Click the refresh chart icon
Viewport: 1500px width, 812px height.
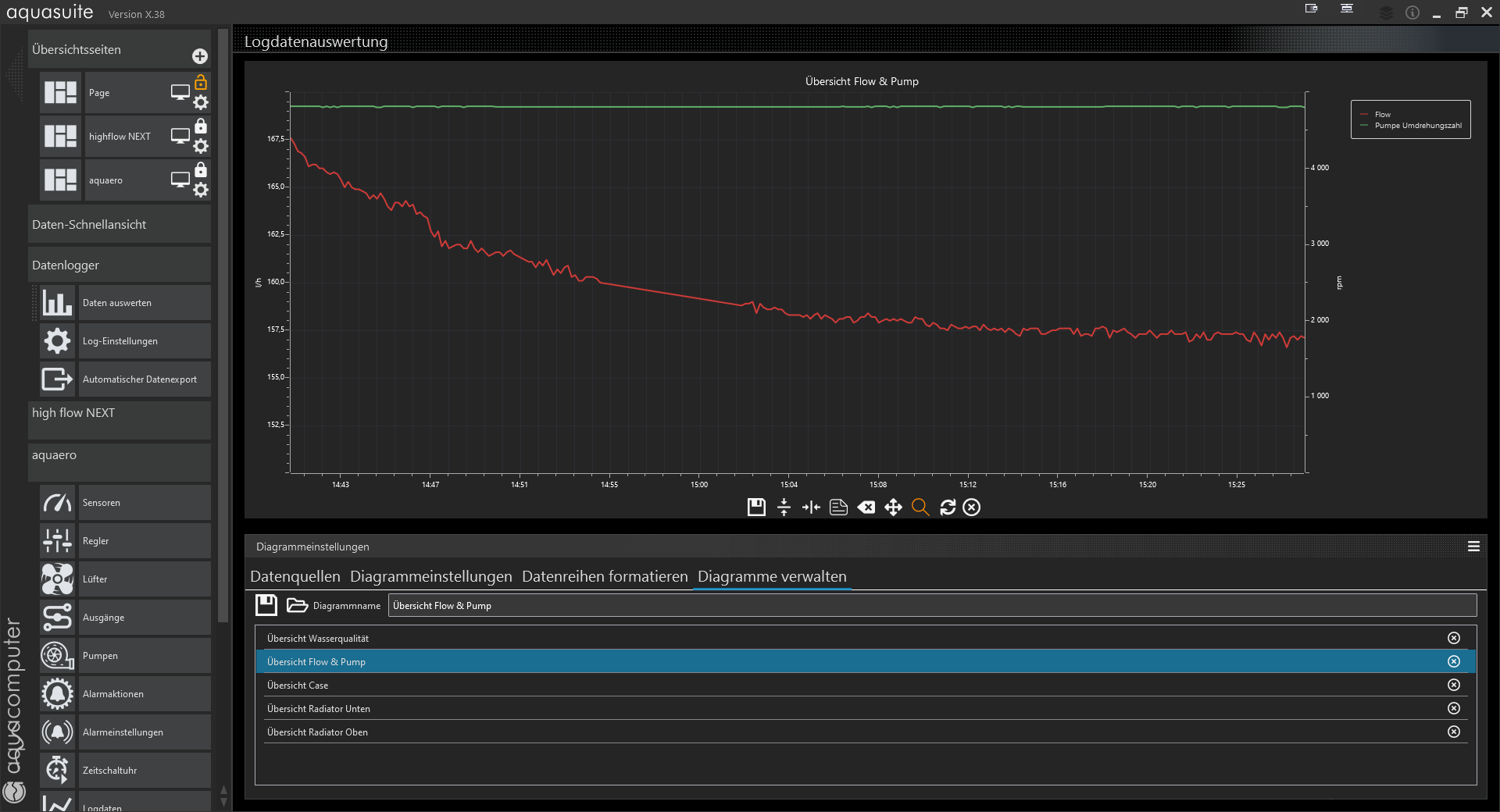pos(948,507)
